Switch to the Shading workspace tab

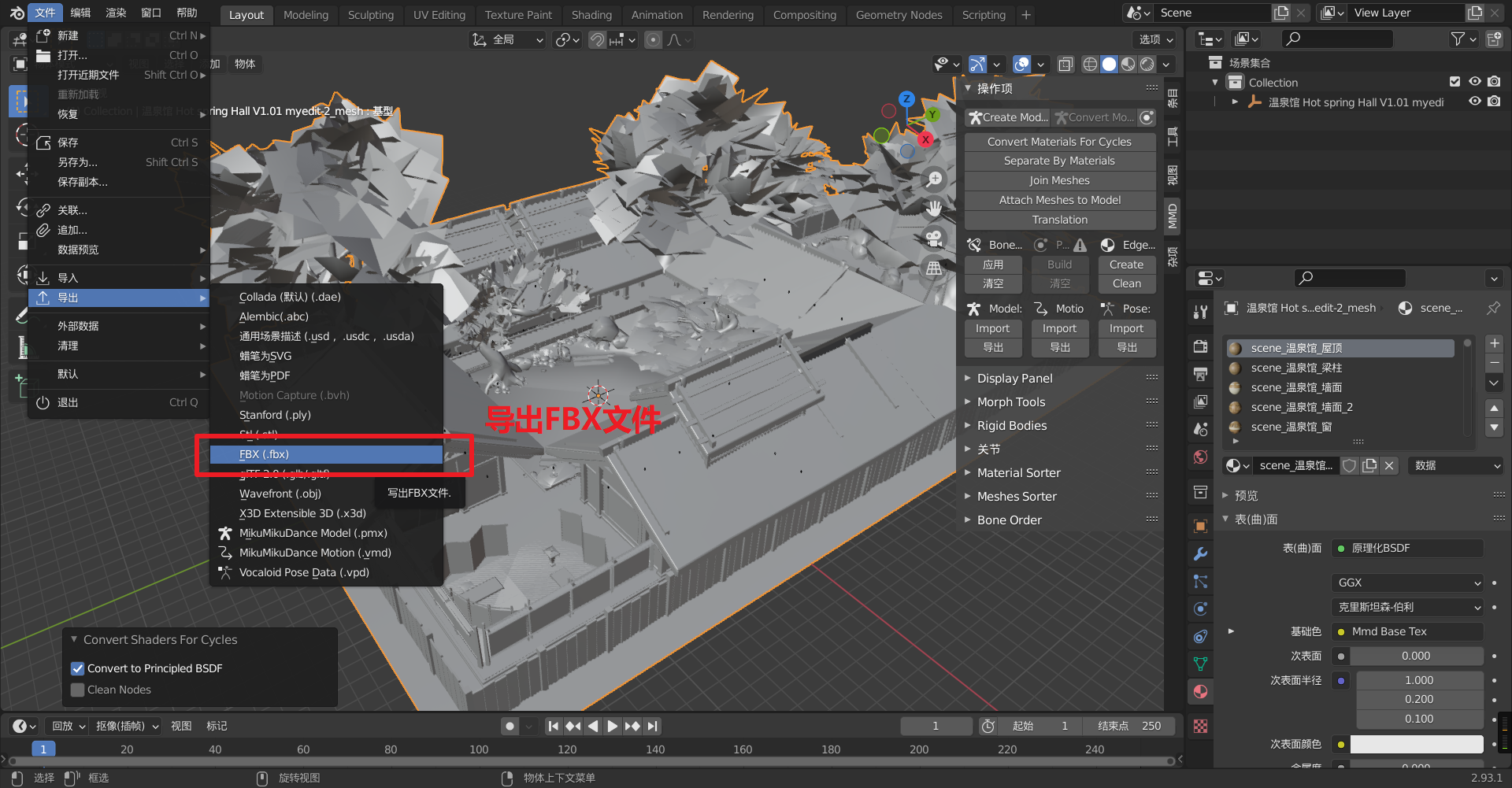pos(591,14)
